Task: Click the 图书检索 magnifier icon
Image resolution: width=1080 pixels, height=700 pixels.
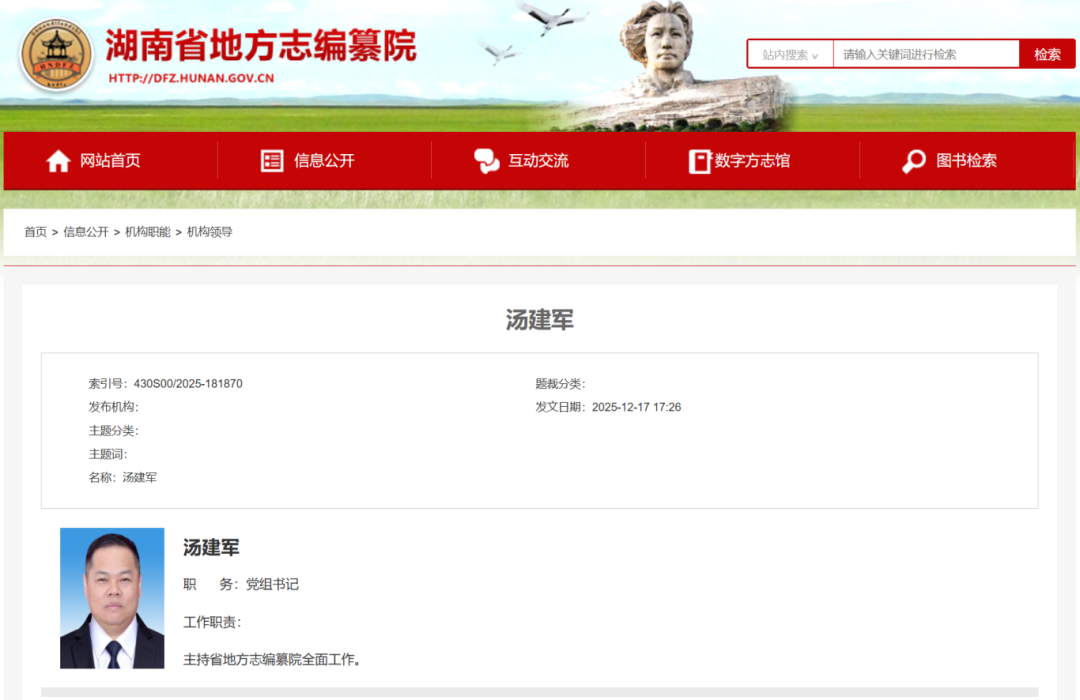Action: tap(914, 161)
